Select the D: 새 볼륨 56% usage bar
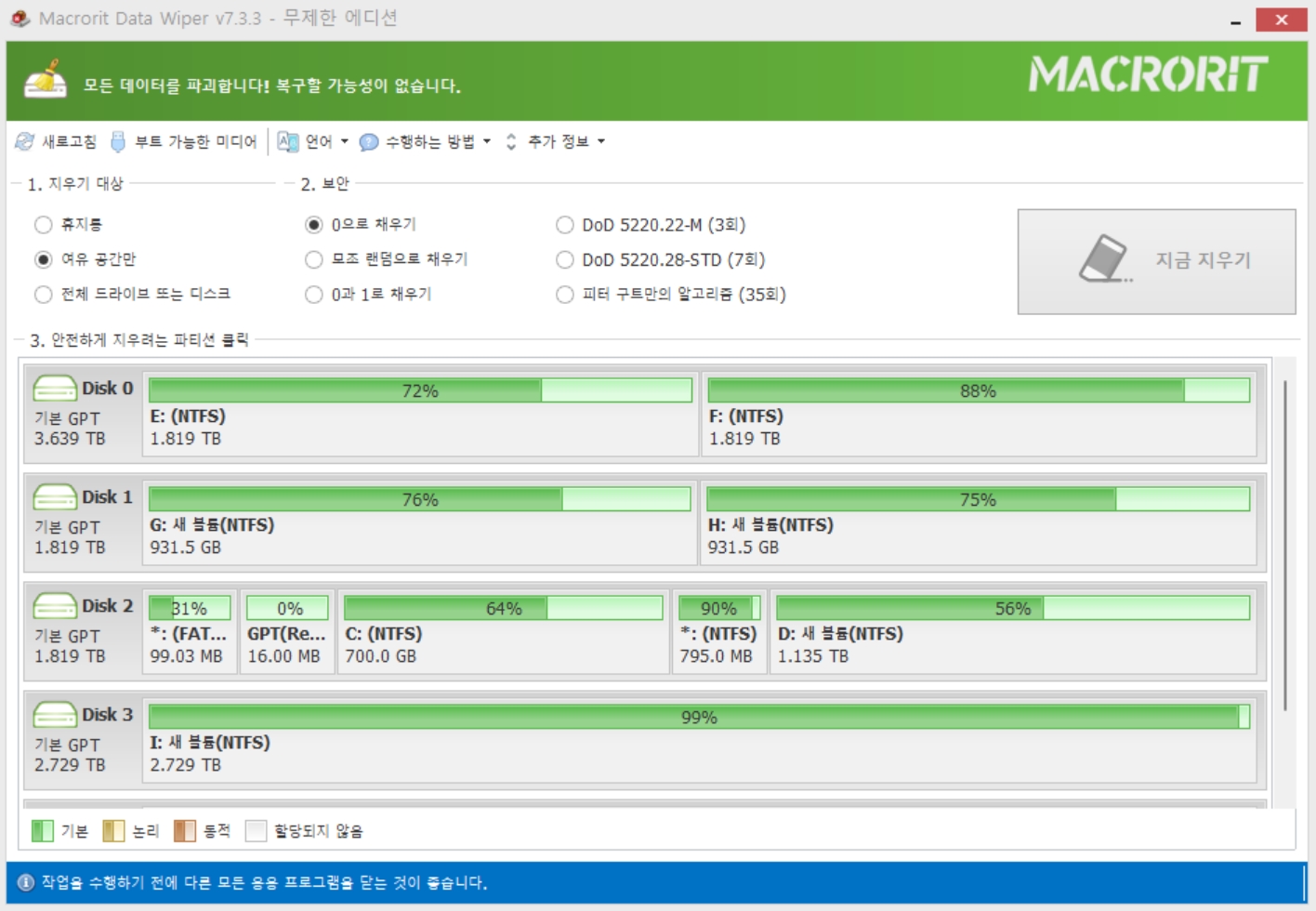This screenshot has height=911, width=1316. [1013, 608]
